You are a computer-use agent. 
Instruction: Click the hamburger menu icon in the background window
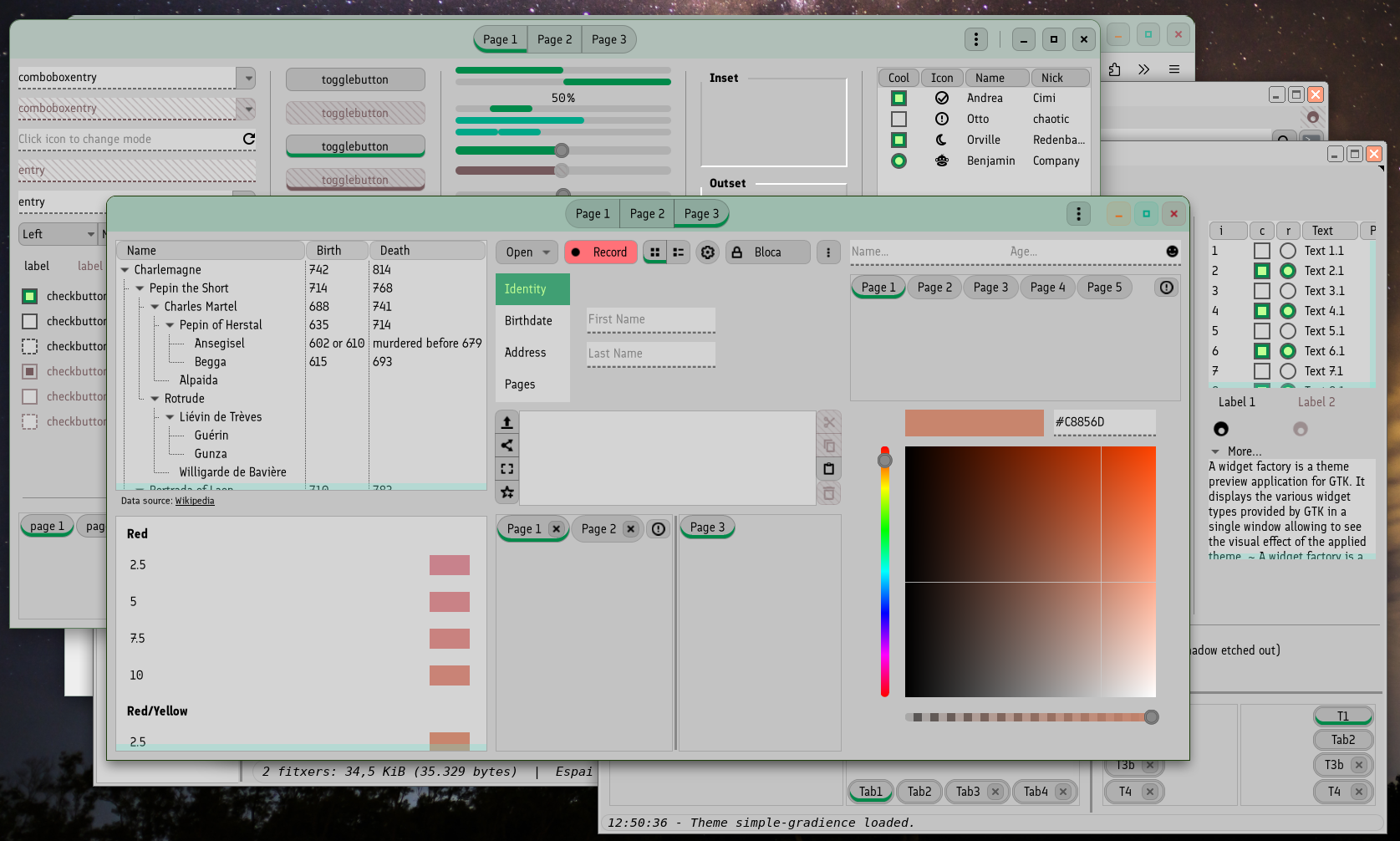coord(1174,69)
